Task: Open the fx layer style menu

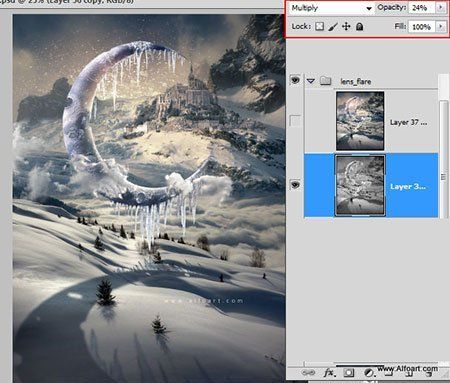Action: [329, 373]
